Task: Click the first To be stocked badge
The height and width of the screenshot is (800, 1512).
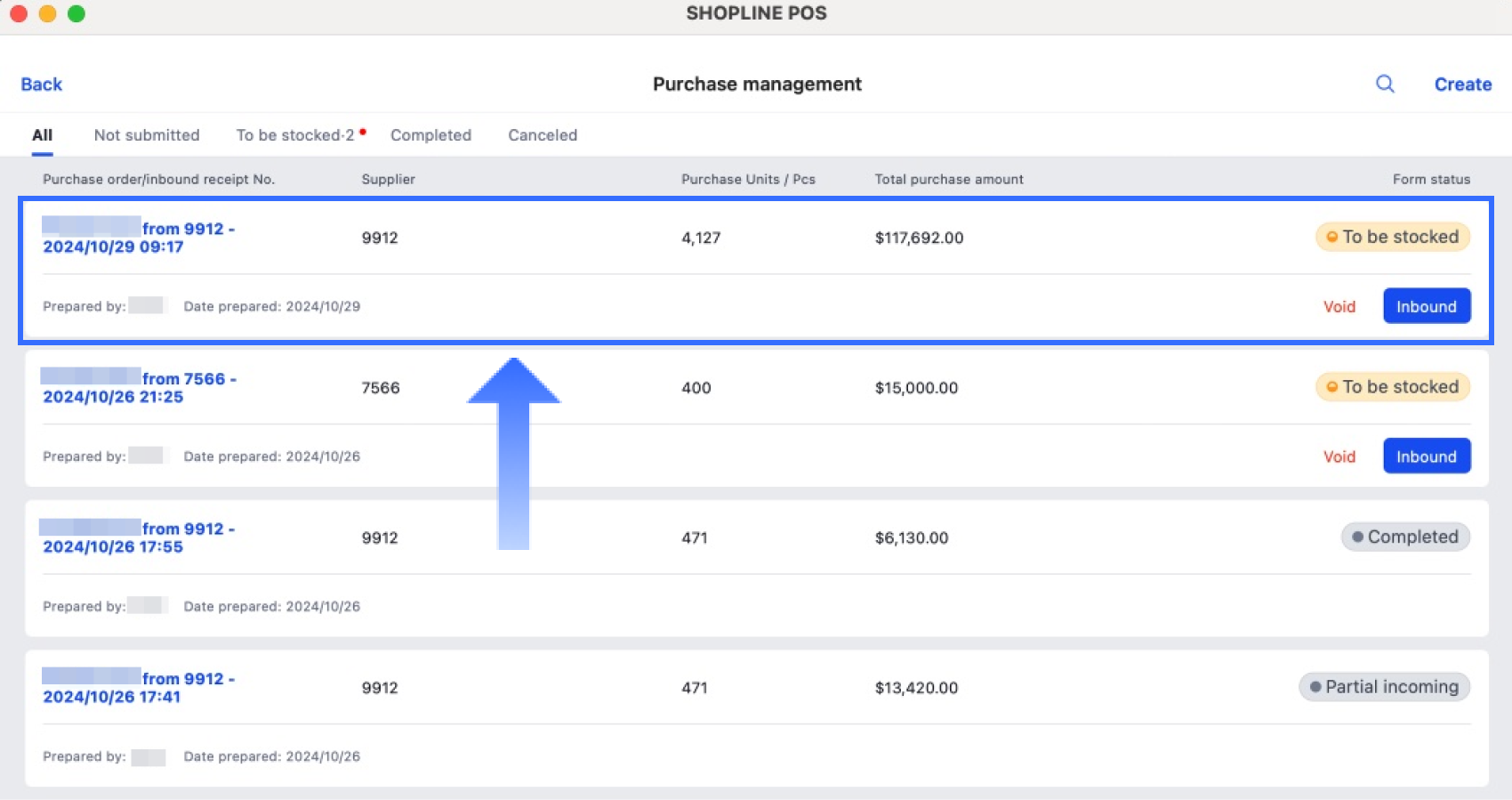Action: pyautogui.click(x=1392, y=237)
